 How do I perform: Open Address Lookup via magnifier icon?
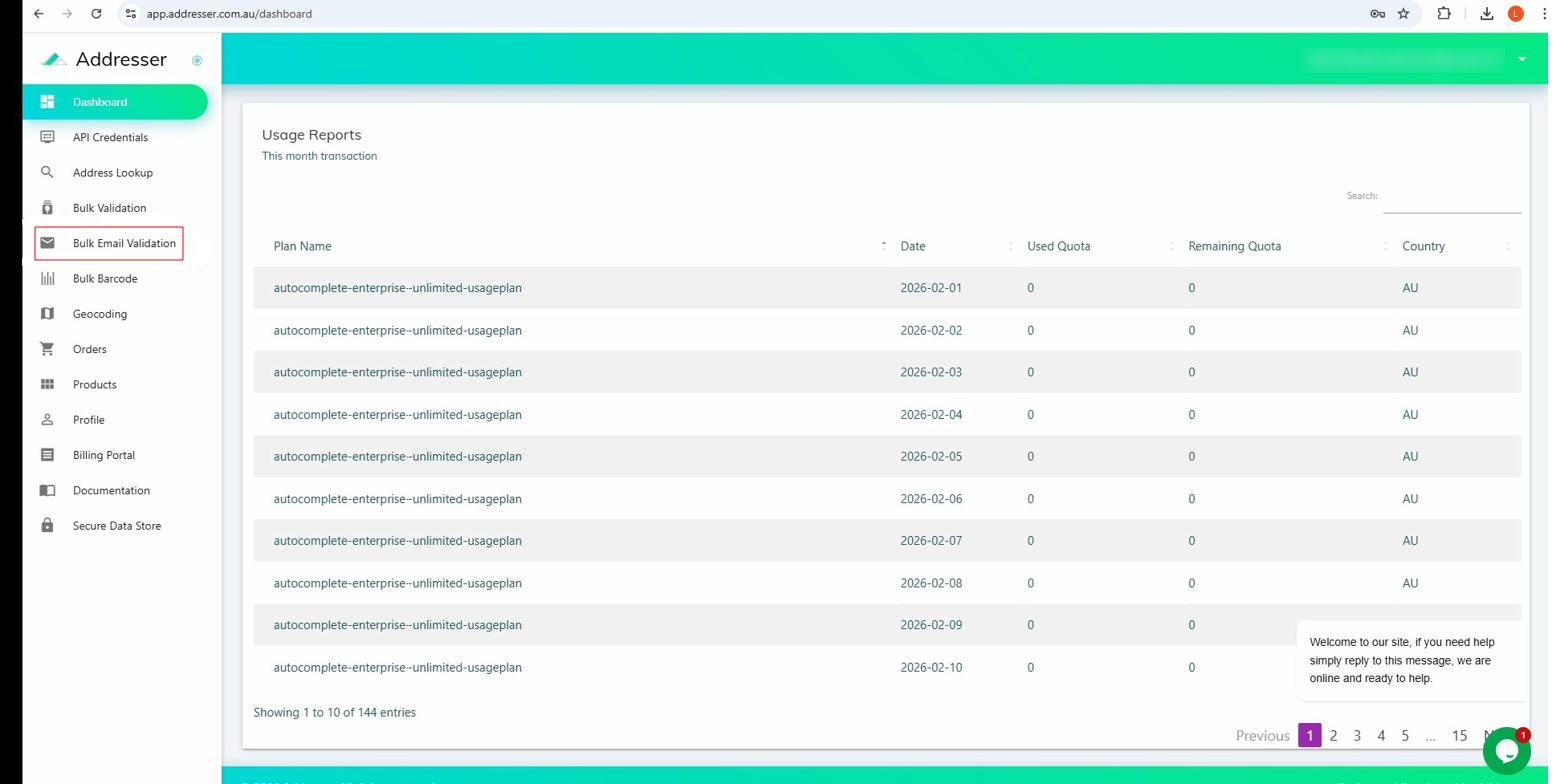coord(47,172)
